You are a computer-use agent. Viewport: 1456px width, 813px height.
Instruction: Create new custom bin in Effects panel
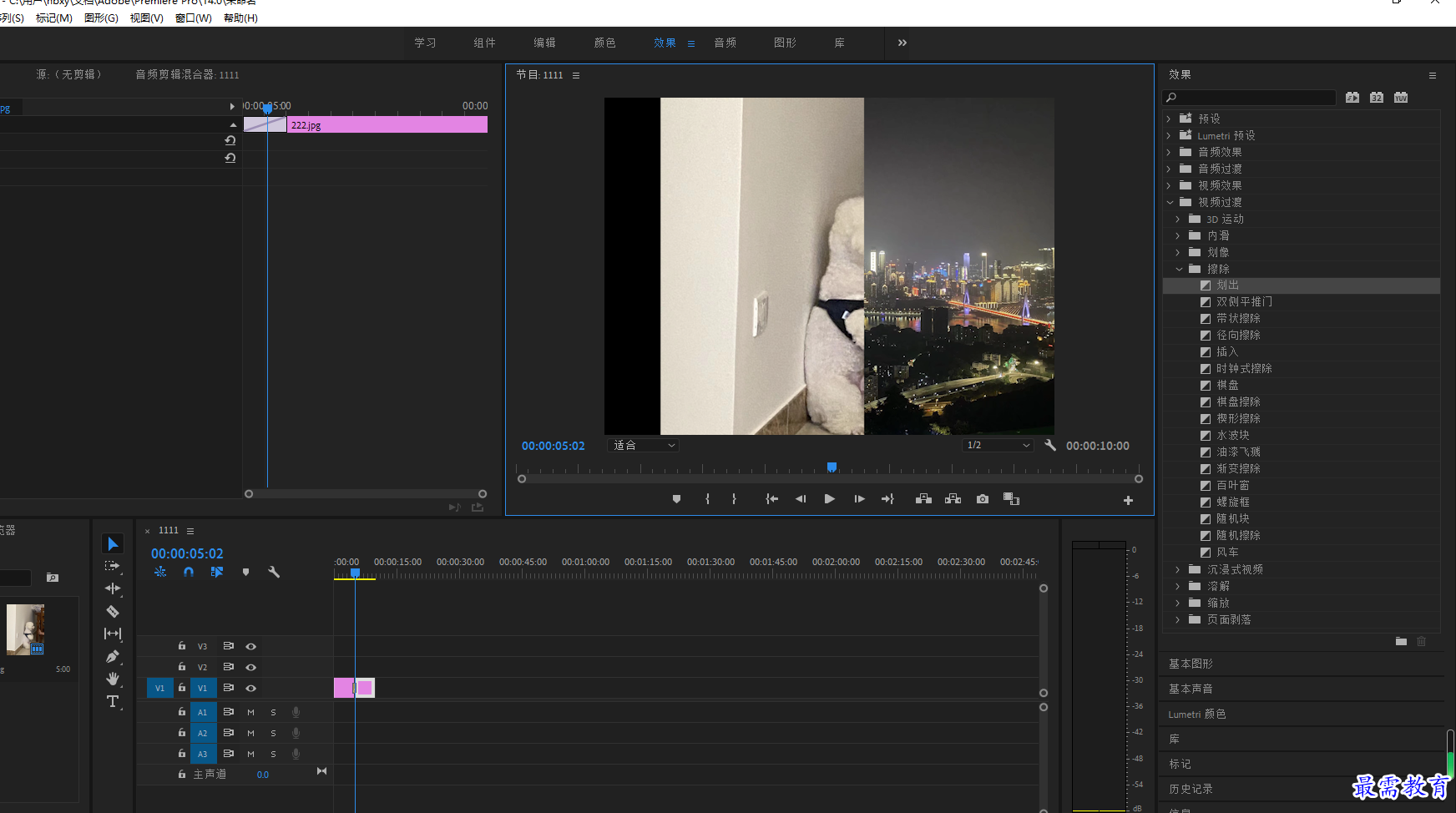(x=1401, y=641)
